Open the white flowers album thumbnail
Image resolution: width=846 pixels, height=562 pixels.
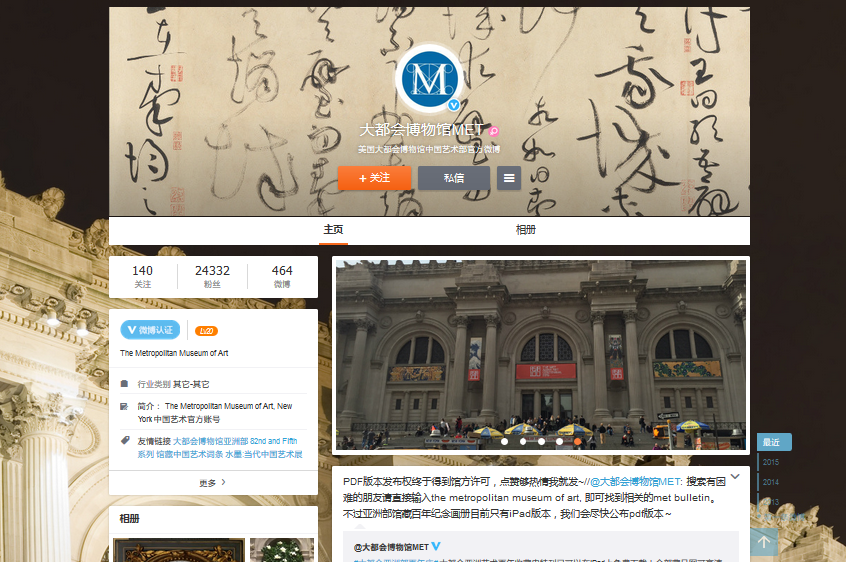point(282,550)
